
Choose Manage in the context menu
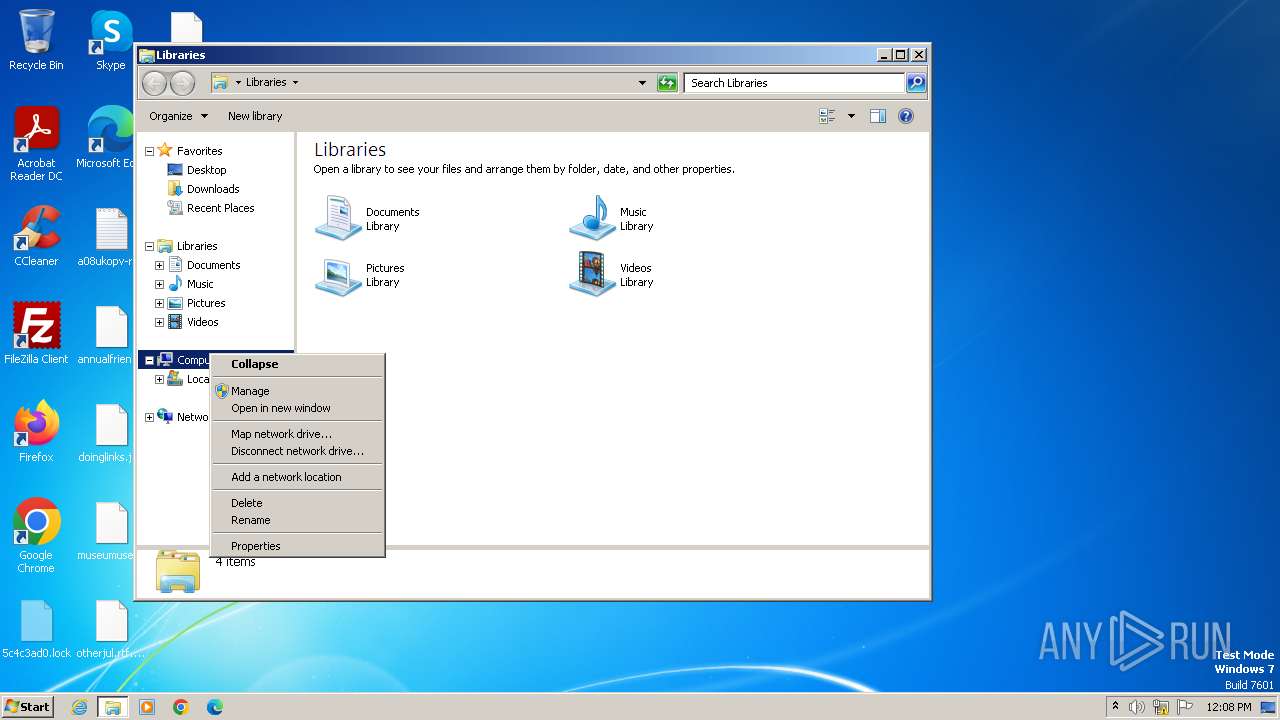pyautogui.click(x=298, y=391)
